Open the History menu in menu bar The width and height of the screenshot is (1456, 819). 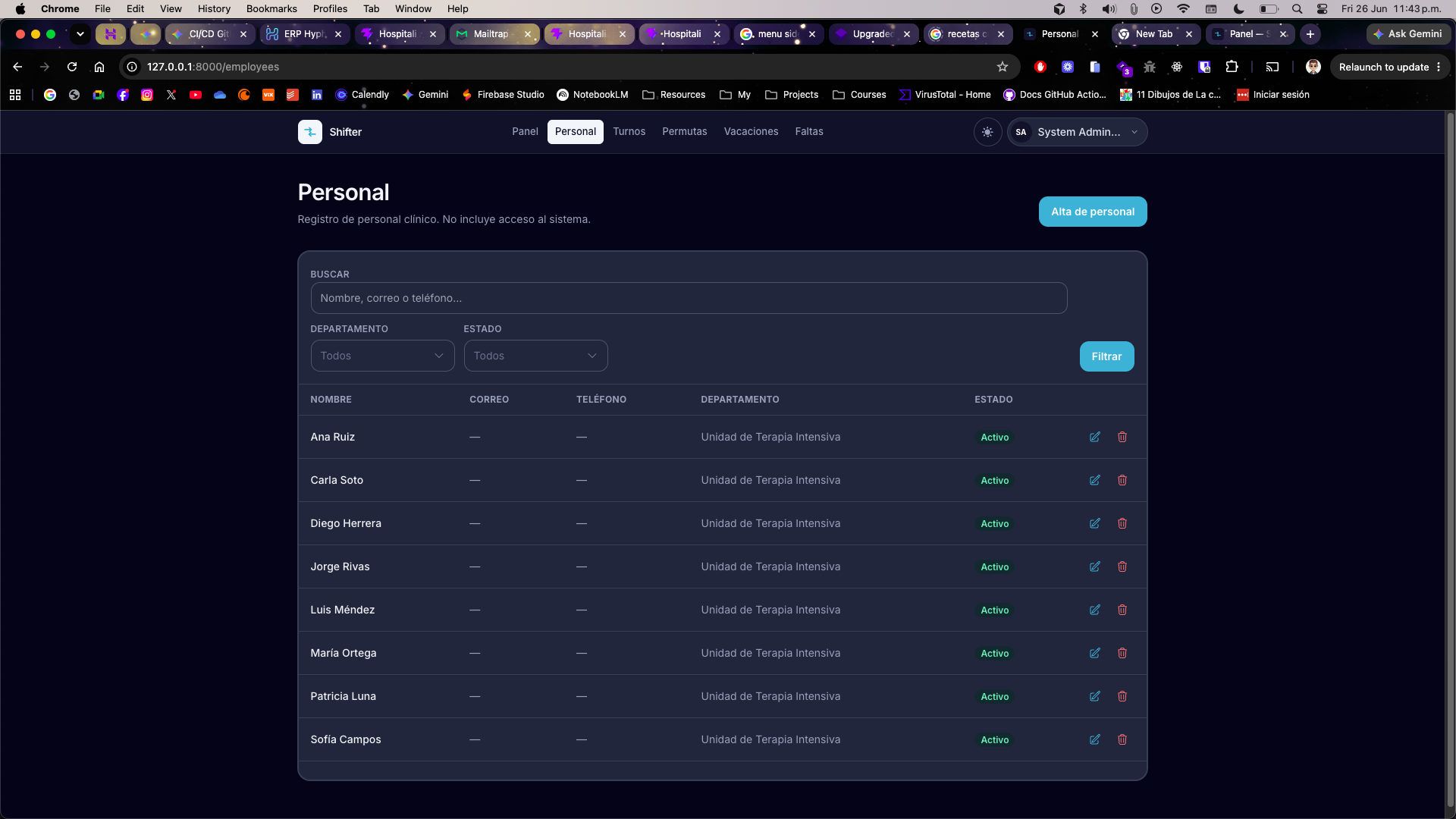click(x=214, y=9)
